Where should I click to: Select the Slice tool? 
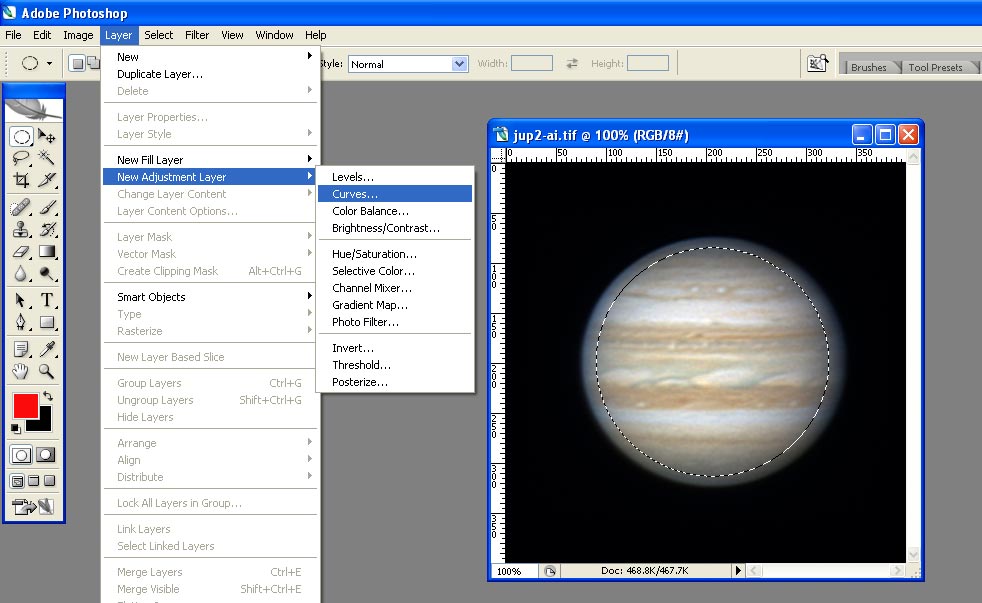point(46,180)
